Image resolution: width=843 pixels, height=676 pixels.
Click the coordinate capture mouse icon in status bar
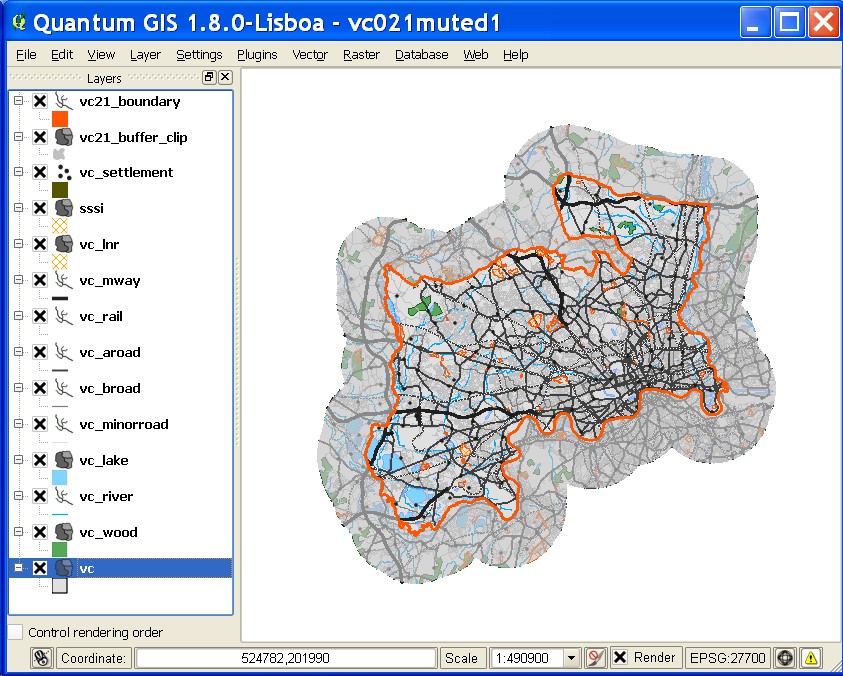click(x=41, y=658)
